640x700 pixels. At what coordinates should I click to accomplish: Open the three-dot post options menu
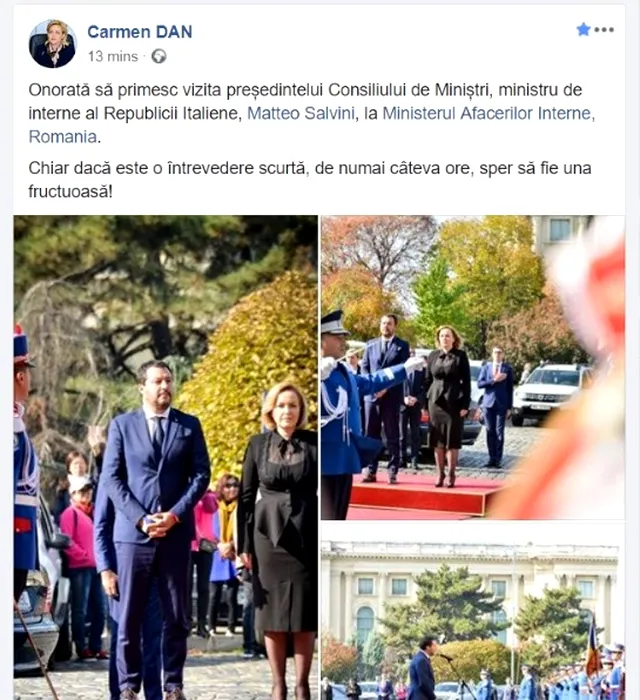coord(604,30)
